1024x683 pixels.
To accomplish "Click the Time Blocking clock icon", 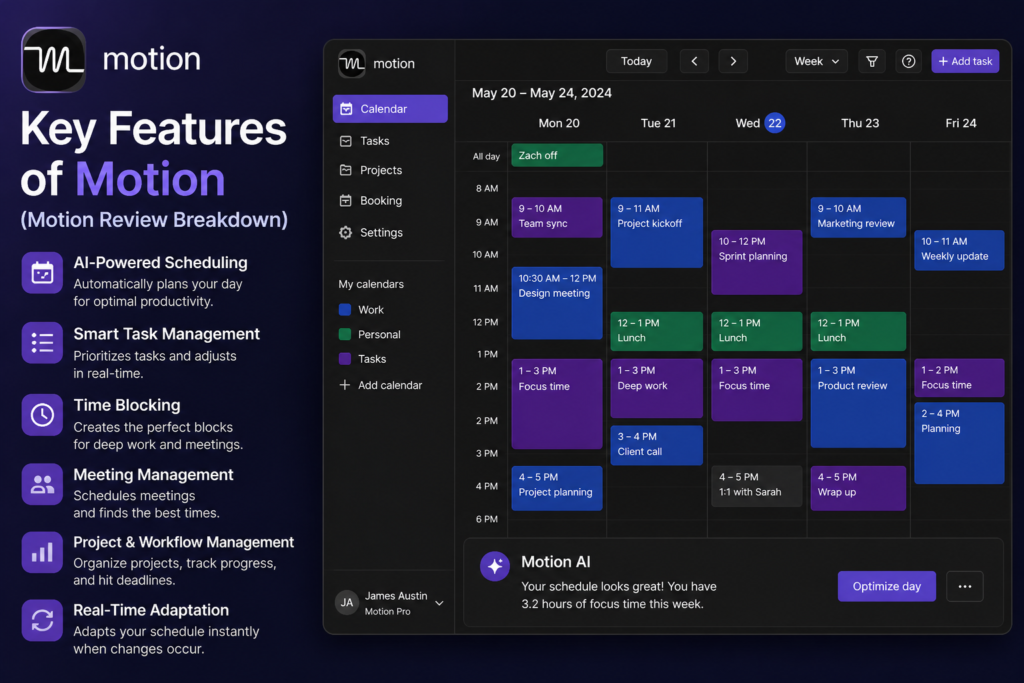I will click(x=42, y=415).
